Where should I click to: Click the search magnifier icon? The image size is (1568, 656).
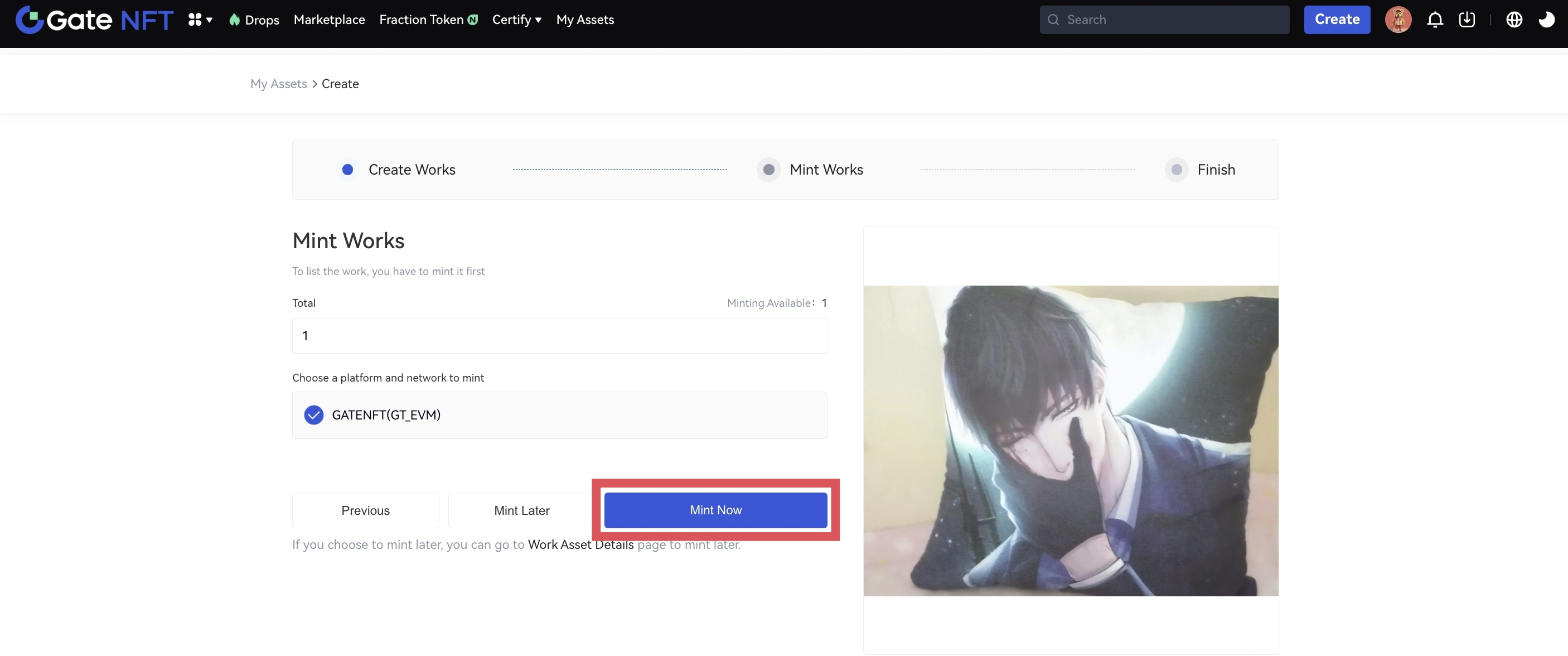1053,20
